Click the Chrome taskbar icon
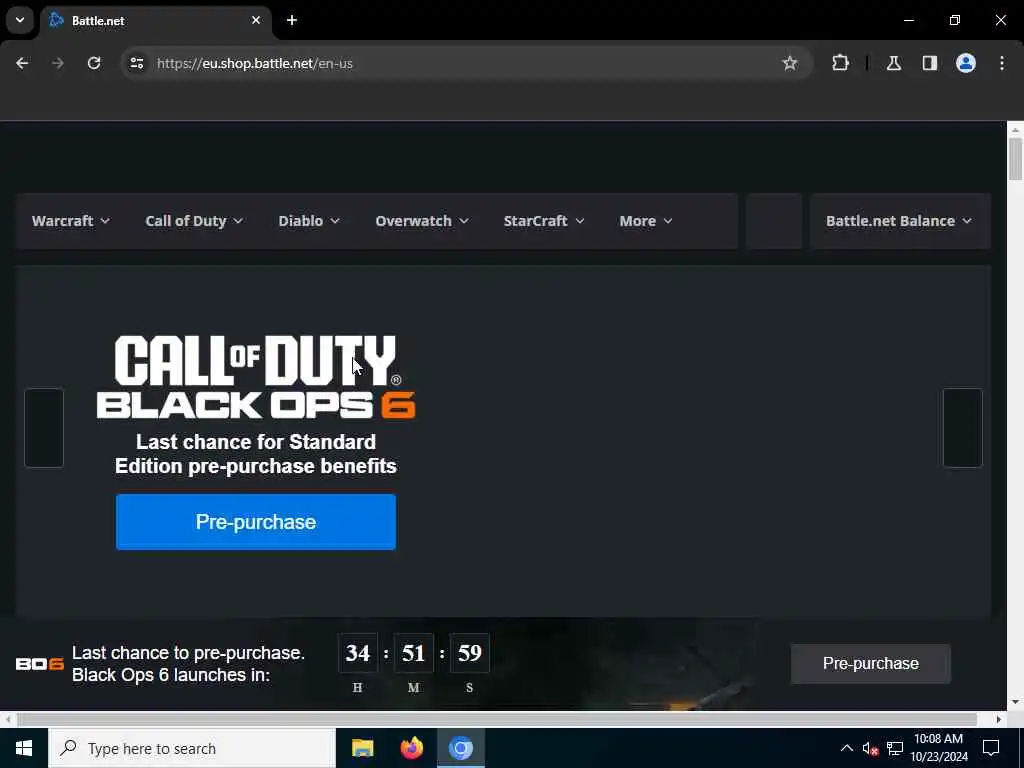 (460, 748)
